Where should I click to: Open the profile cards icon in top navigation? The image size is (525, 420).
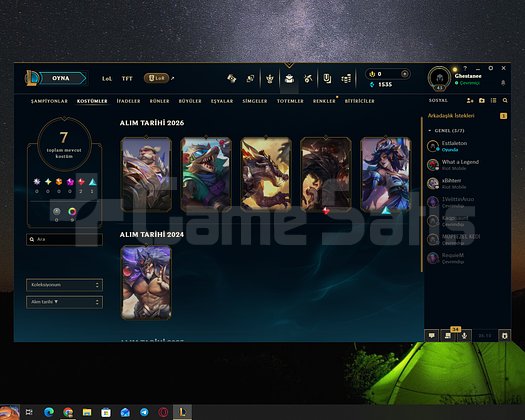[250, 79]
